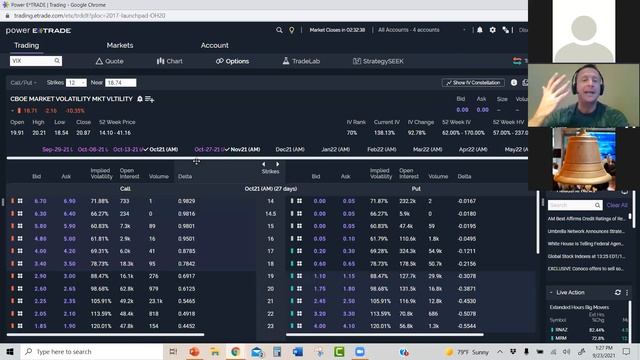640x360 pixels.
Task: Click news search magnifier icon
Action: [597, 205]
